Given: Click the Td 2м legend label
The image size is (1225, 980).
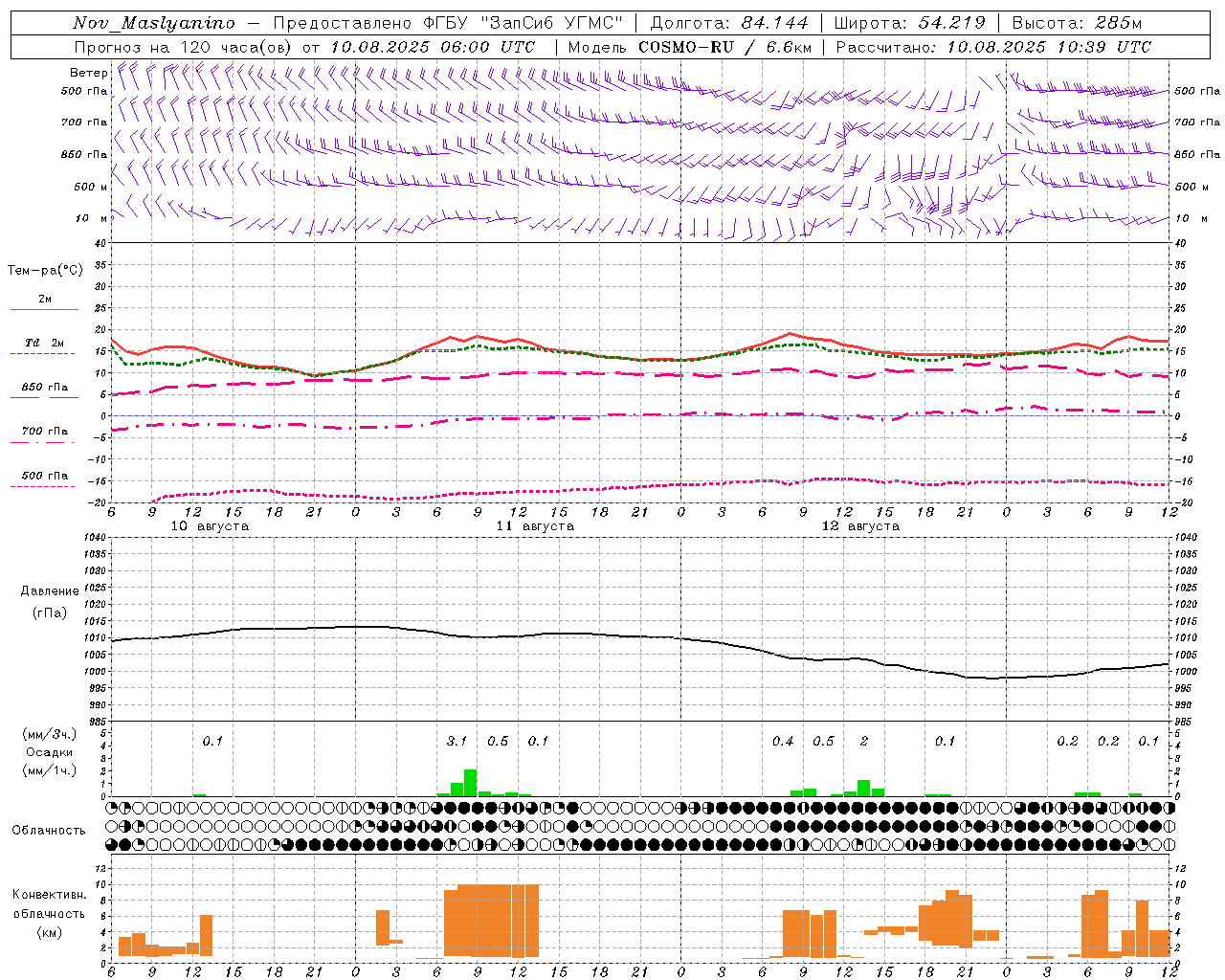Looking at the screenshot, I should point(45,343).
